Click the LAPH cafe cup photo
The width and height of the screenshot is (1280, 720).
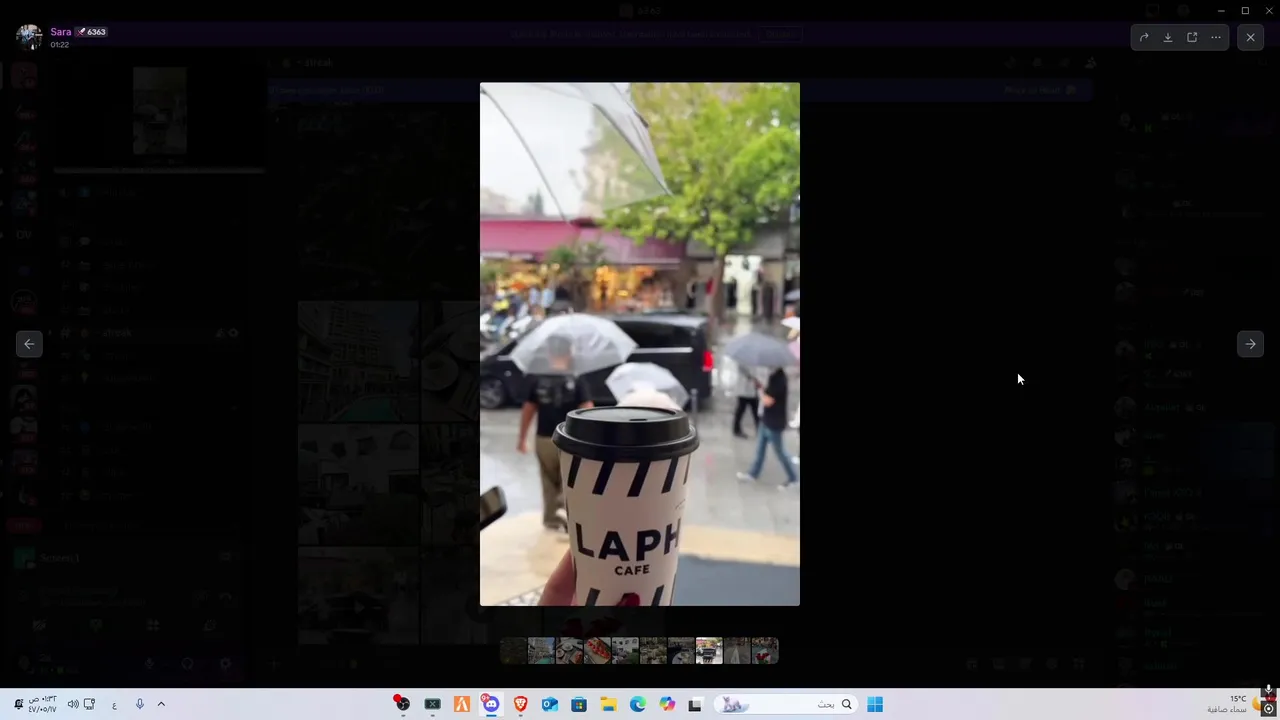640,344
